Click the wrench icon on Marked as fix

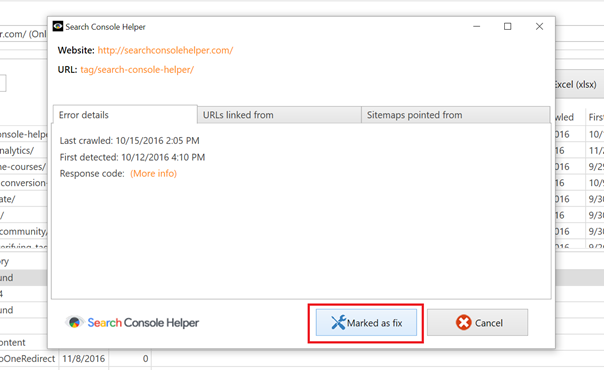click(338, 323)
